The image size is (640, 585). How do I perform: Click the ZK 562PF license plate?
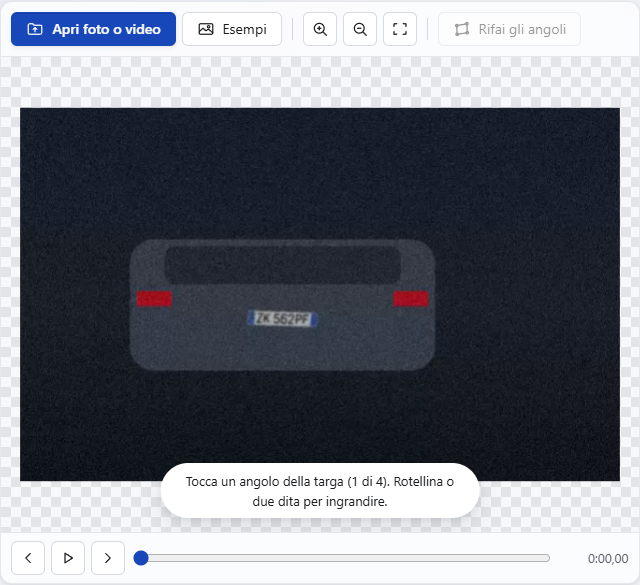click(282, 318)
